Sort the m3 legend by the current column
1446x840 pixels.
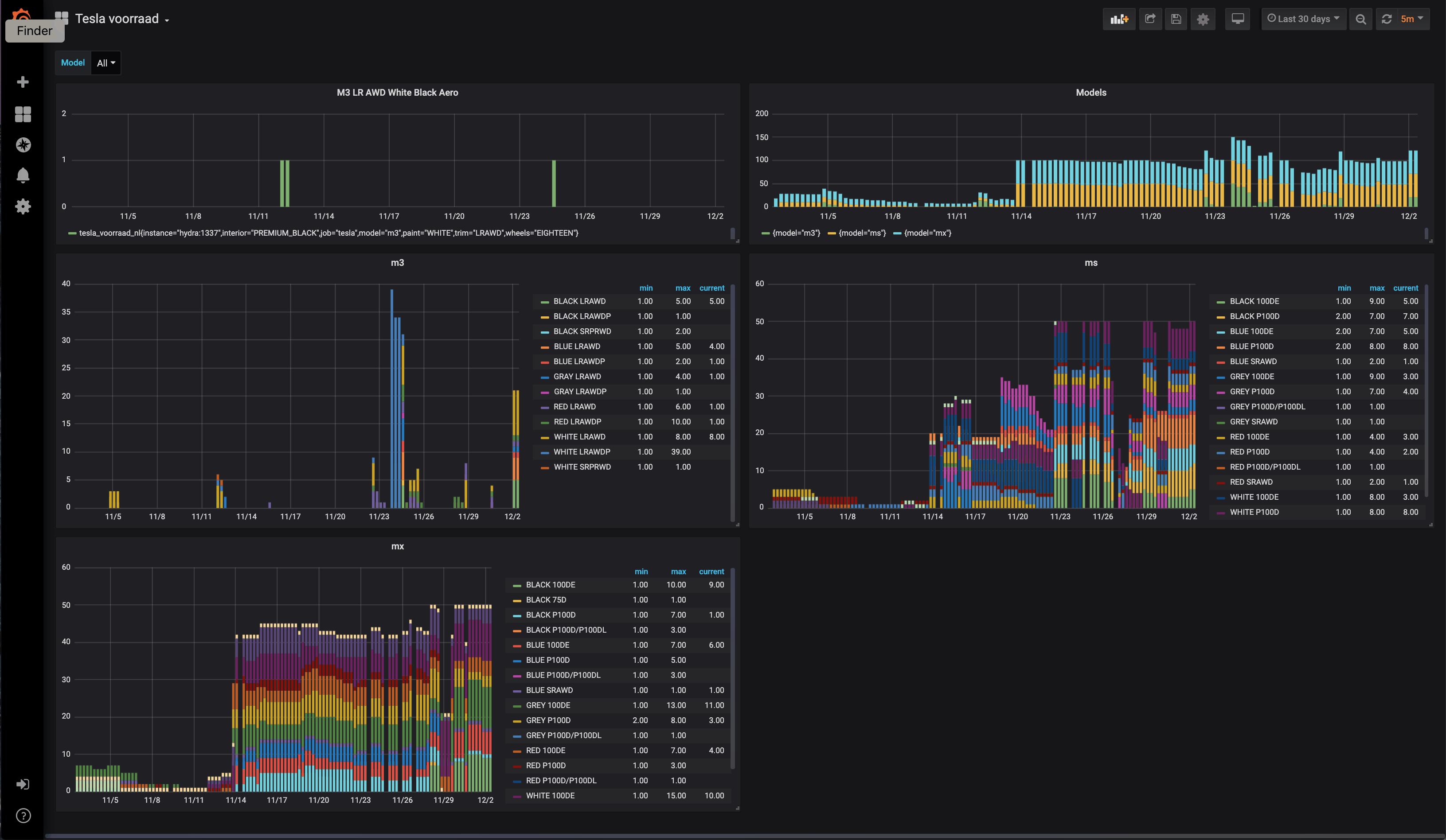711,288
